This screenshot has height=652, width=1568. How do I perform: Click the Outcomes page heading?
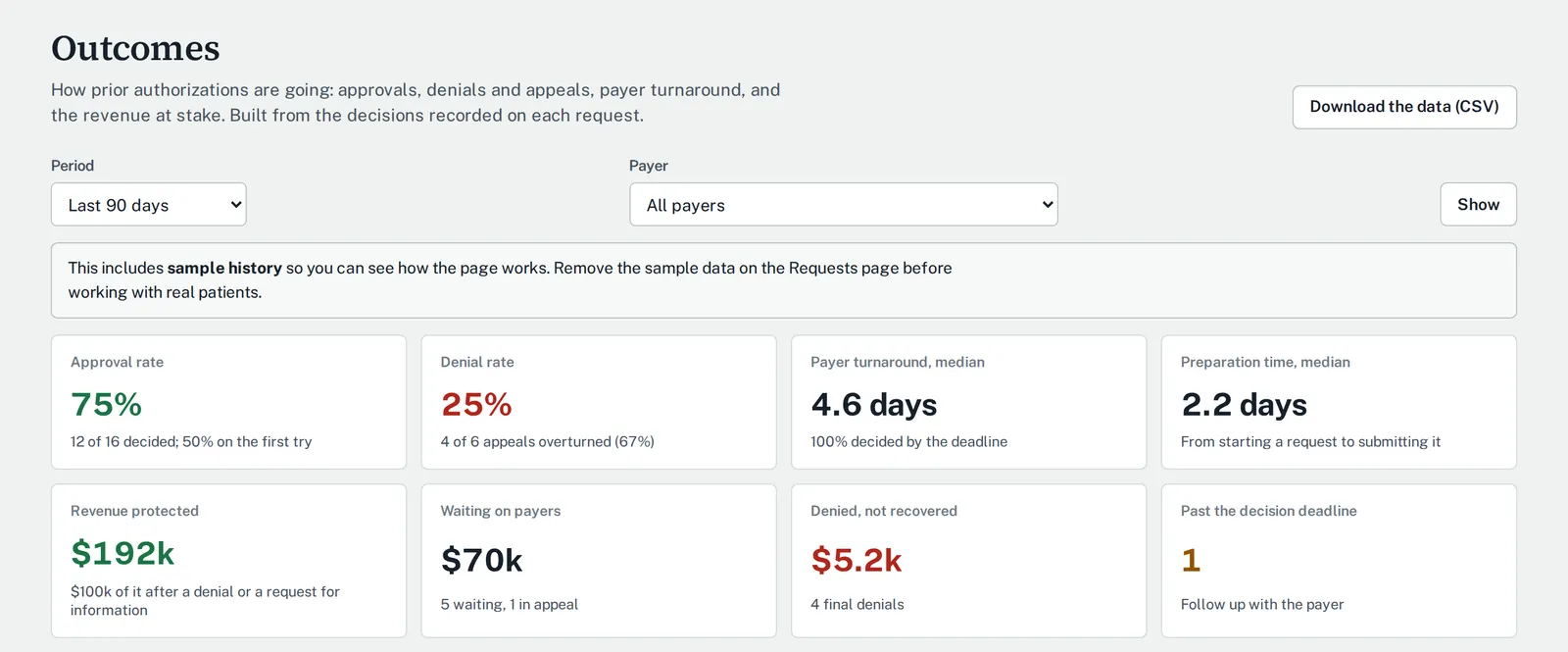click(x=135, y=48)
